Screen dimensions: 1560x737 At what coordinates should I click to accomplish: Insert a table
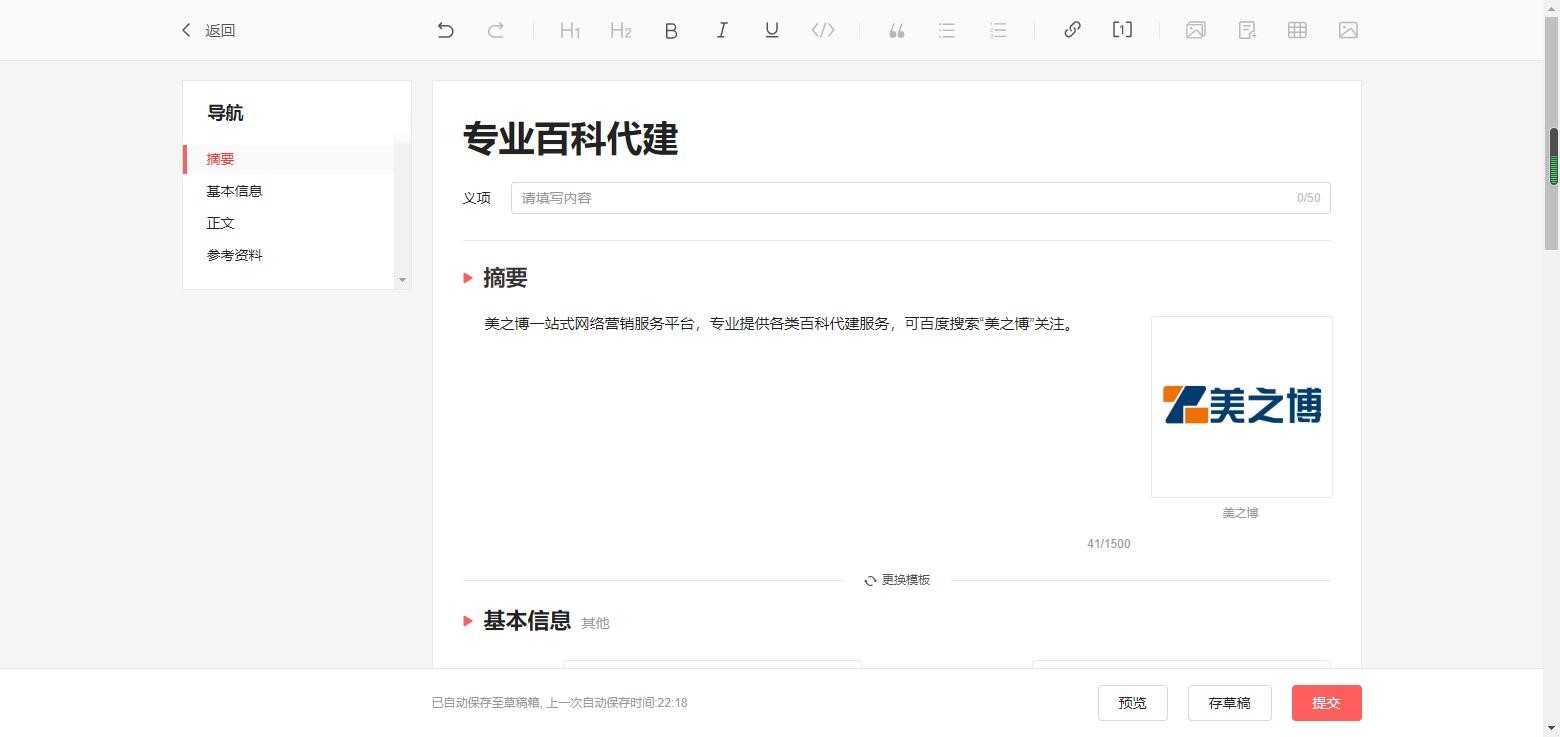point(1297,30)
